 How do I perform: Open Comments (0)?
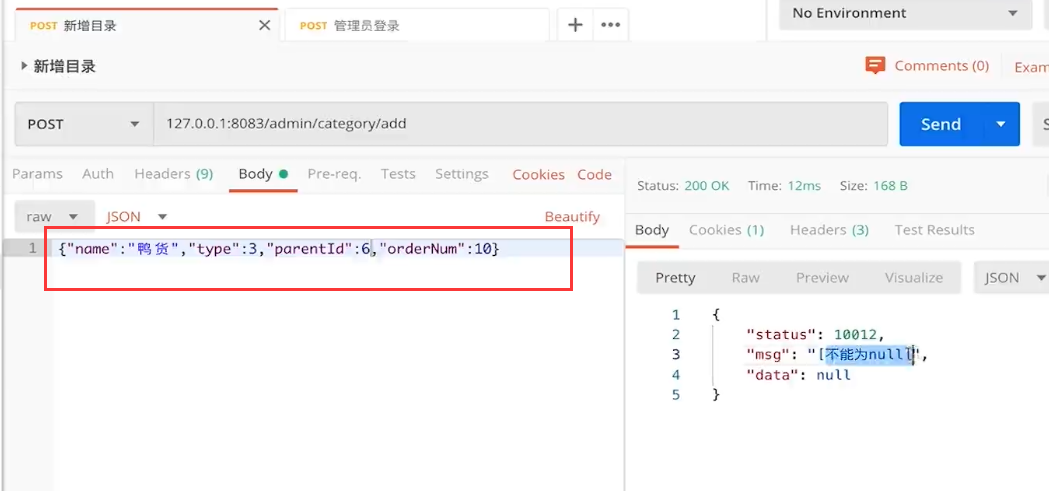coord(941,66)
